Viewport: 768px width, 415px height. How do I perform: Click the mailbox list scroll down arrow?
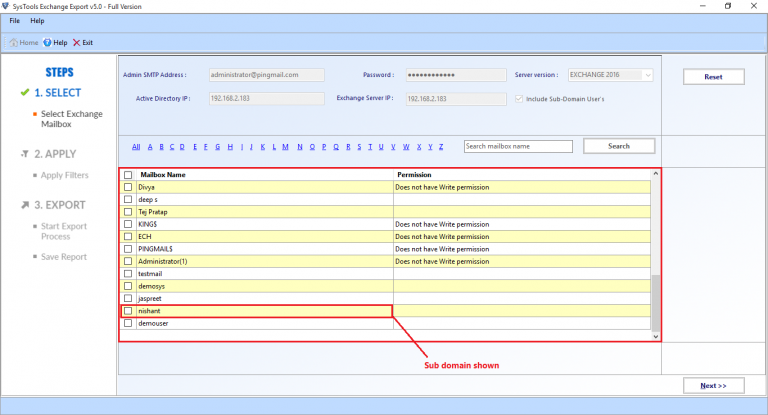[655, 337]
